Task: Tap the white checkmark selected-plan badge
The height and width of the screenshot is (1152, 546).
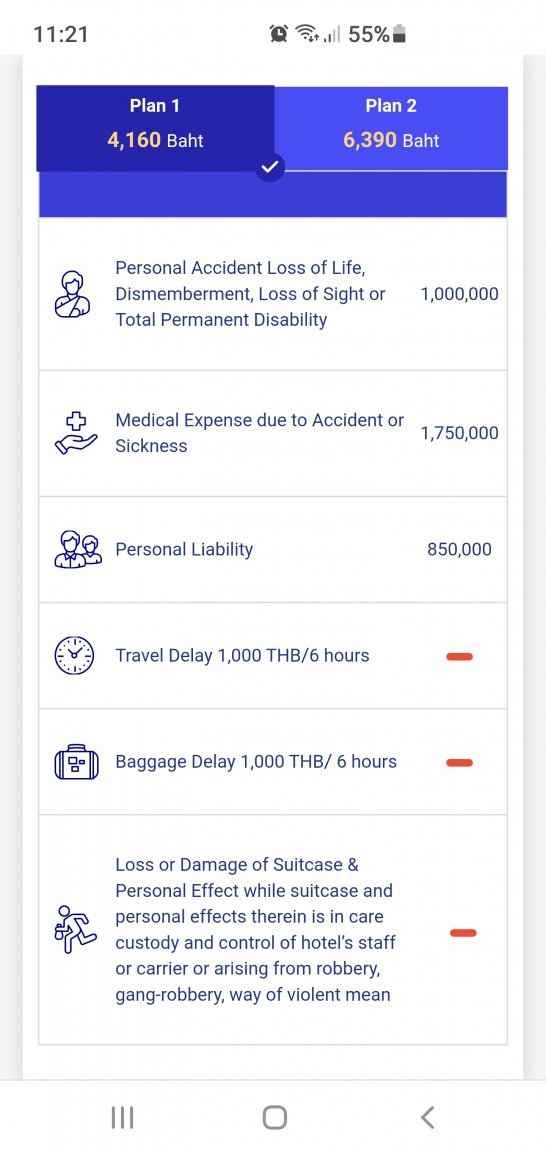Action: pyautogui.click(x=270, y=168)
